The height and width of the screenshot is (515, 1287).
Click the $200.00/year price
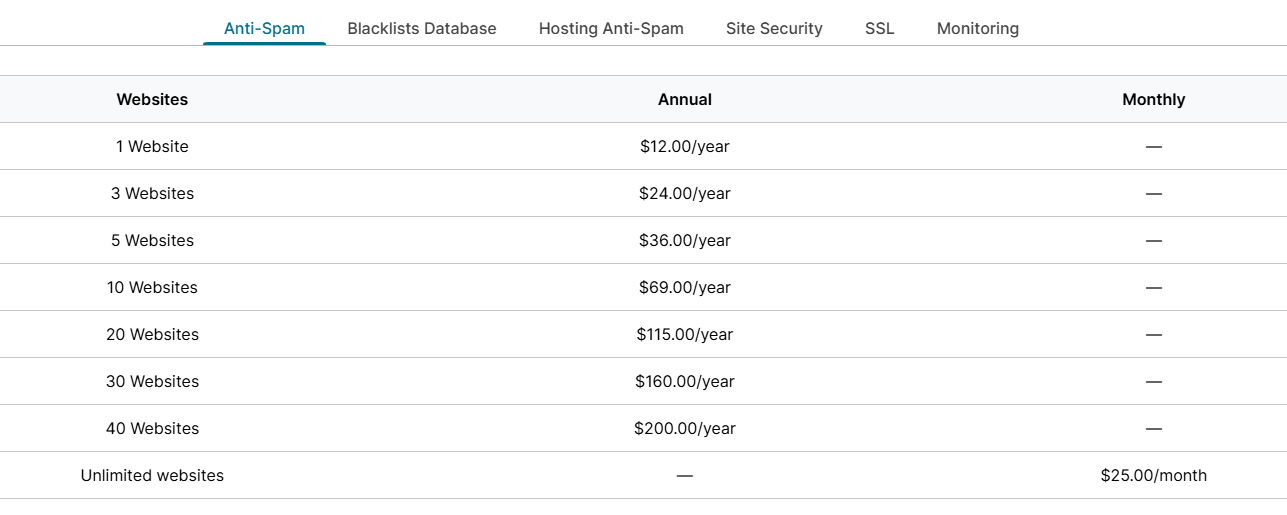tap(685, 428)
